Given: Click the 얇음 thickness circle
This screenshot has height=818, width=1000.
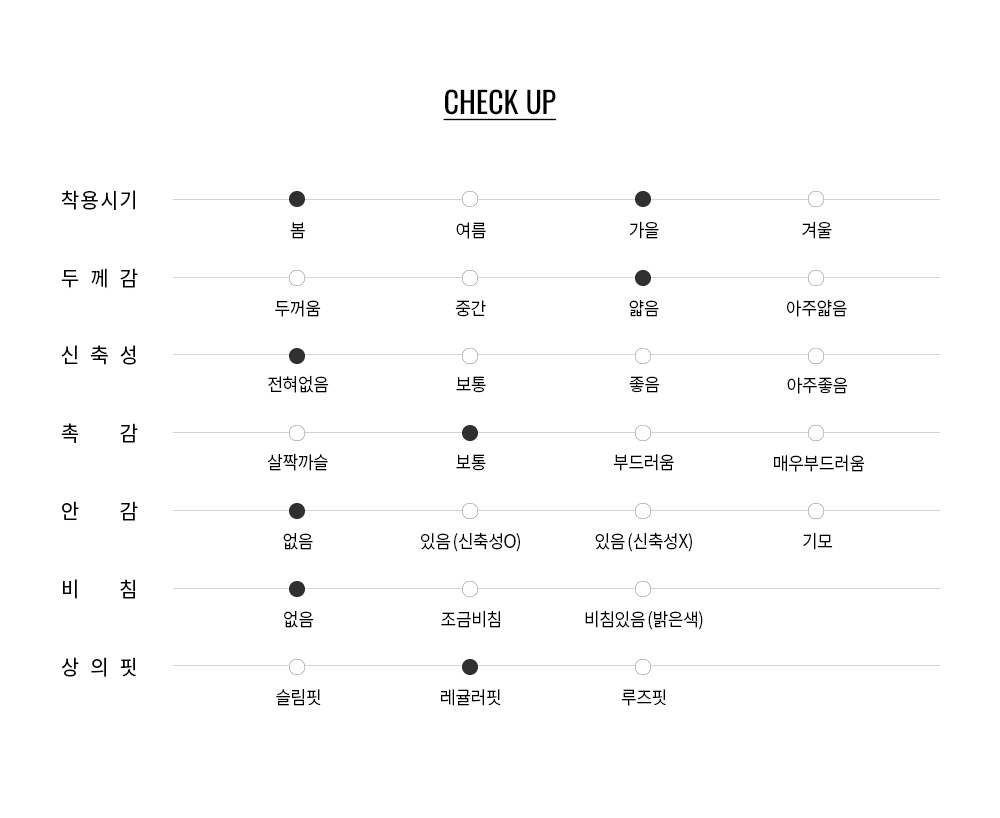Looking at the screenshot, I should pos(643,278).
